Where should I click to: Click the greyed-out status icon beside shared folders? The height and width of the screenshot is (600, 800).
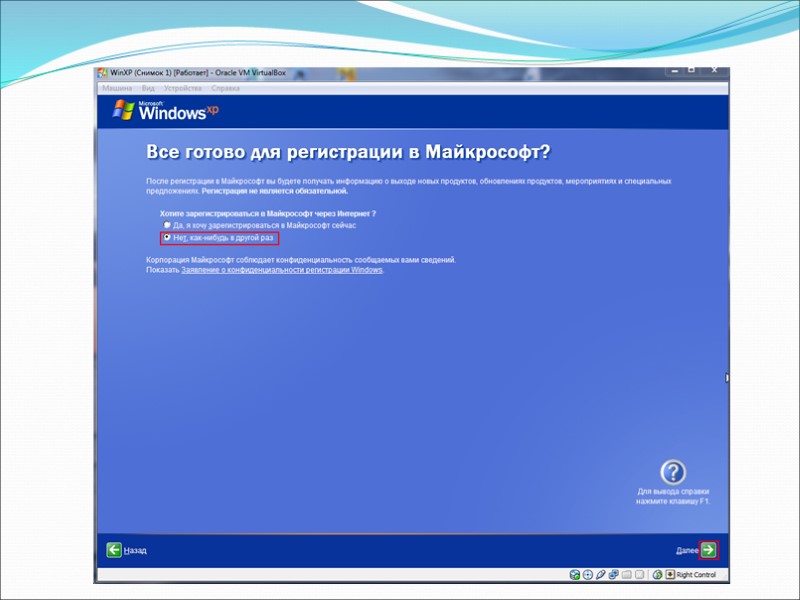click(639, 574)
